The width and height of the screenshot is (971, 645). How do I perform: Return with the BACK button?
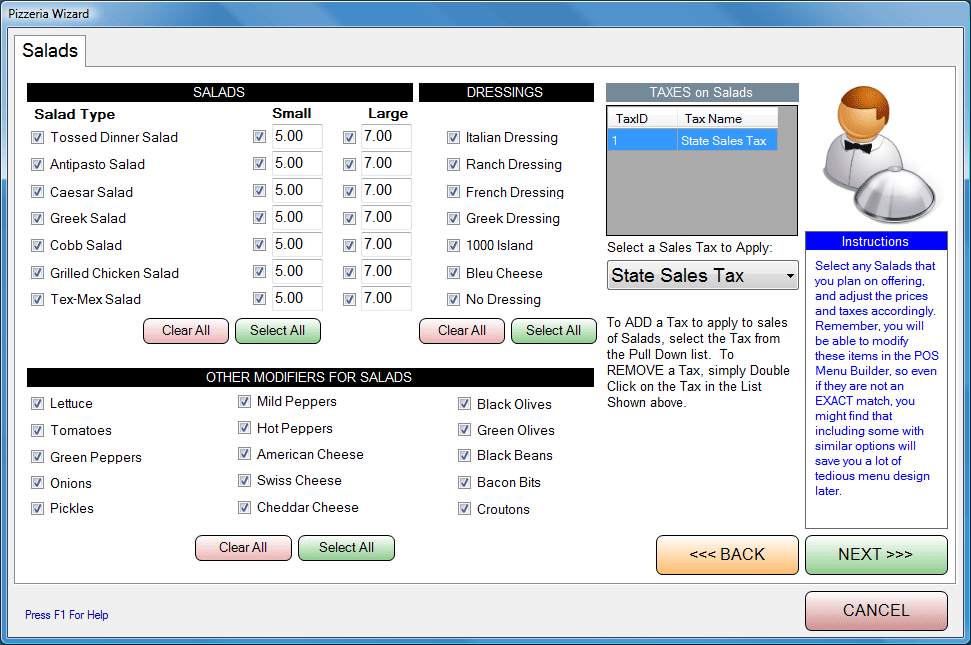coord(727,555)
